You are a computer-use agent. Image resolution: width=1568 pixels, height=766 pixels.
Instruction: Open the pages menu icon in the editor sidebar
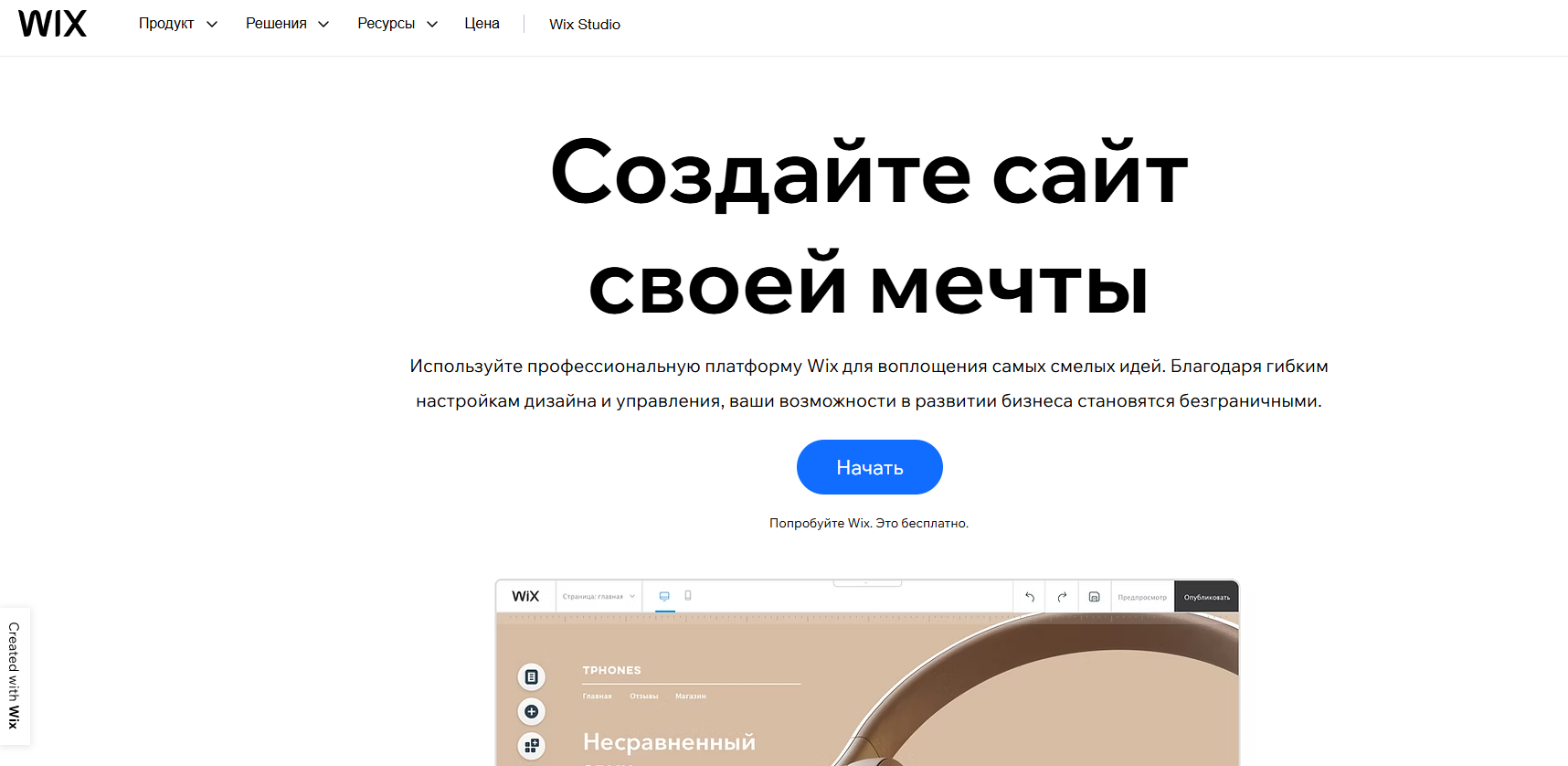coord(531,677)
